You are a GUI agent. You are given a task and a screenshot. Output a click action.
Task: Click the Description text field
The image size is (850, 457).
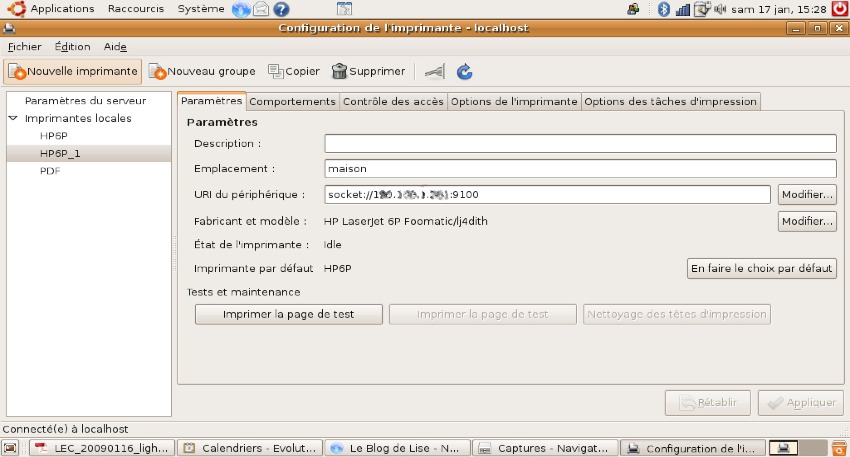pos(580,144)
